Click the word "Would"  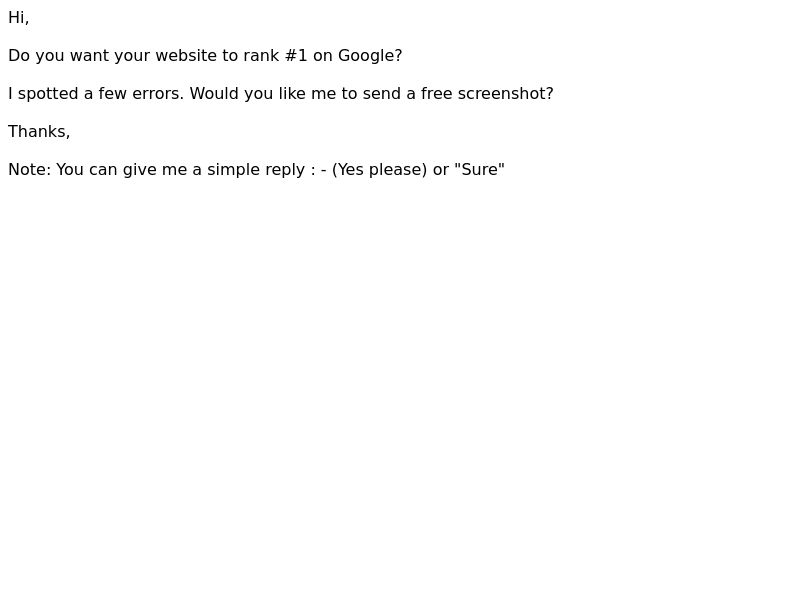coord(214,94)
